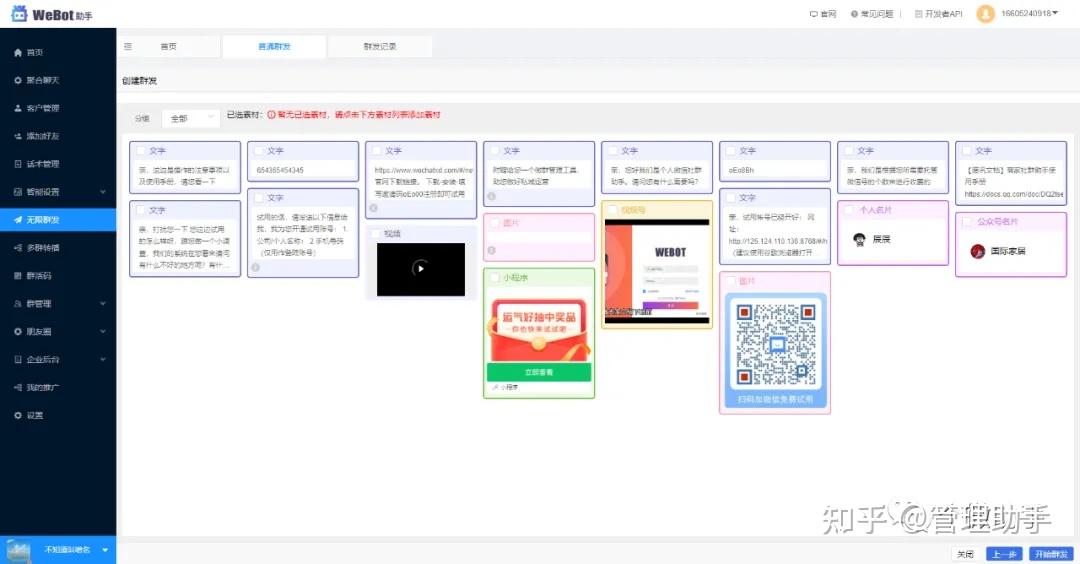Viewport: 1080px width, 564px height.
Task: Click the 国际家居 official account avatar
Action: tap(977, 251)
